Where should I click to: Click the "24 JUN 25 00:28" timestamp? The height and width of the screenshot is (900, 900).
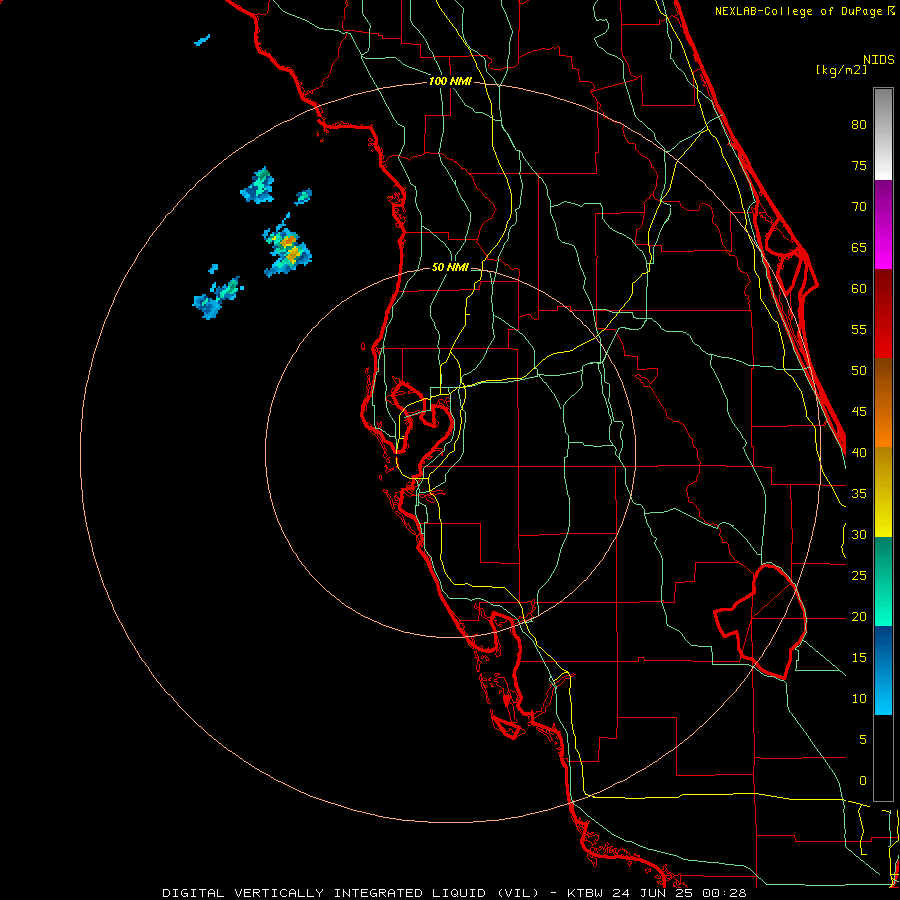click(679, 893)
